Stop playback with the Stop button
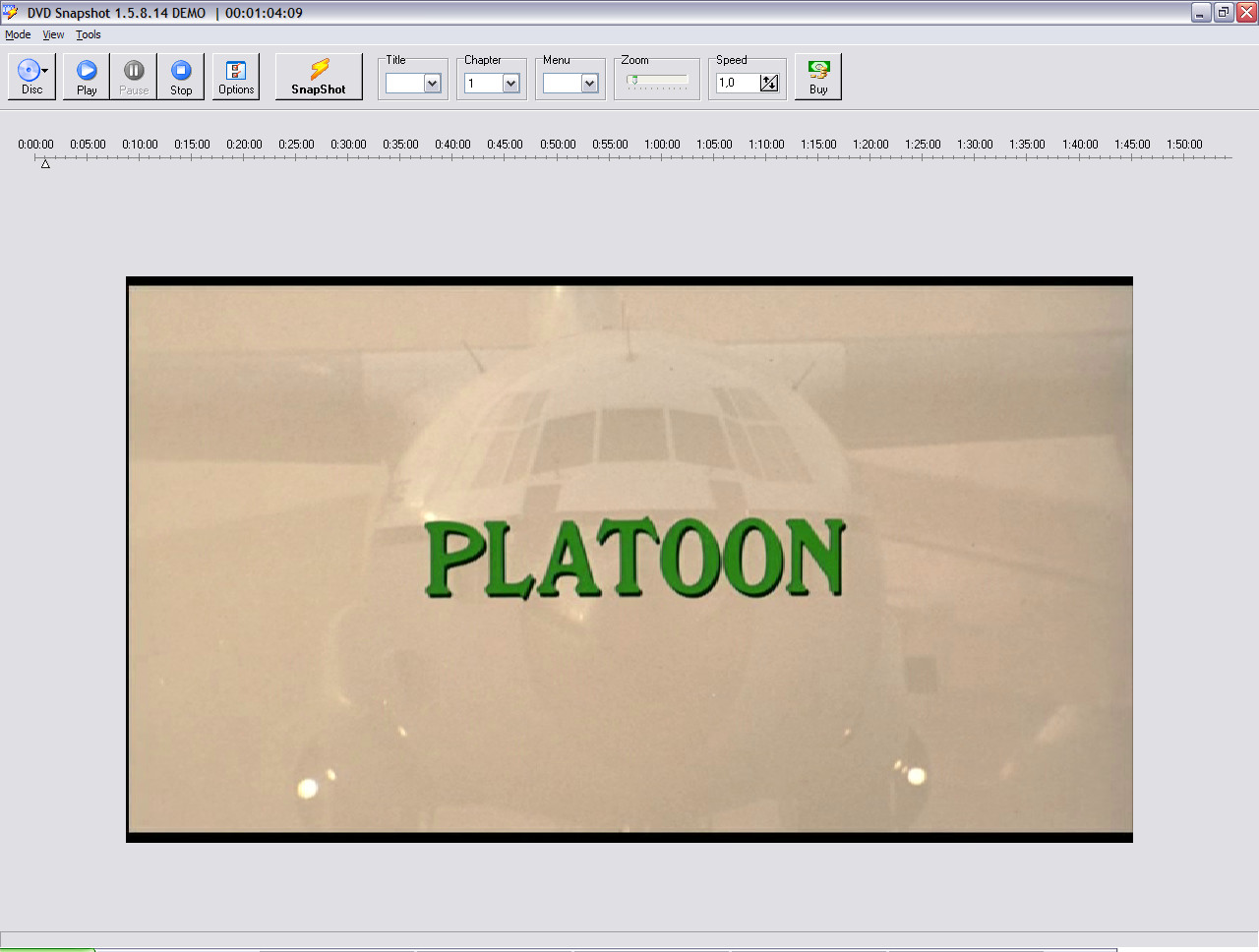The height and width of the screenshot is (952, 1259). pos(181,77)
